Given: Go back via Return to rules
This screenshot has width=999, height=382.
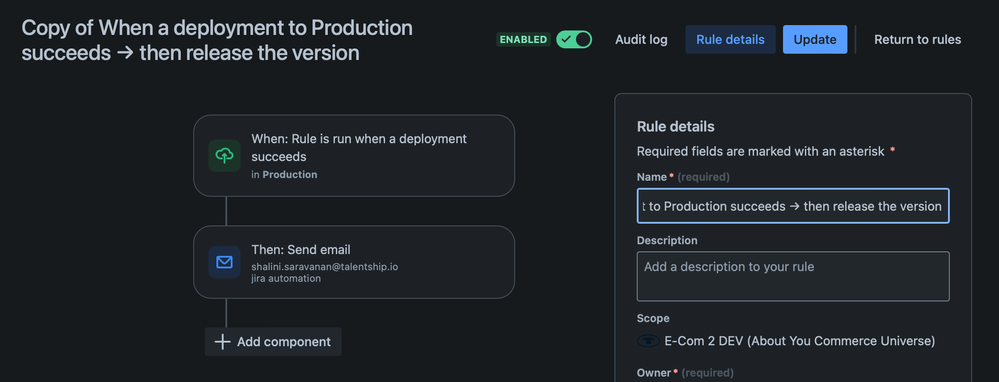Looking at the screenshot, I should point(917,39).
